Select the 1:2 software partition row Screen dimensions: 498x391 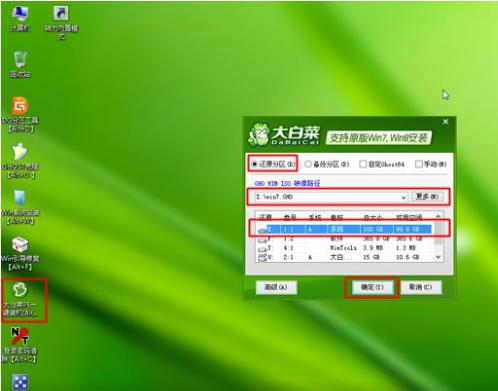344,239
